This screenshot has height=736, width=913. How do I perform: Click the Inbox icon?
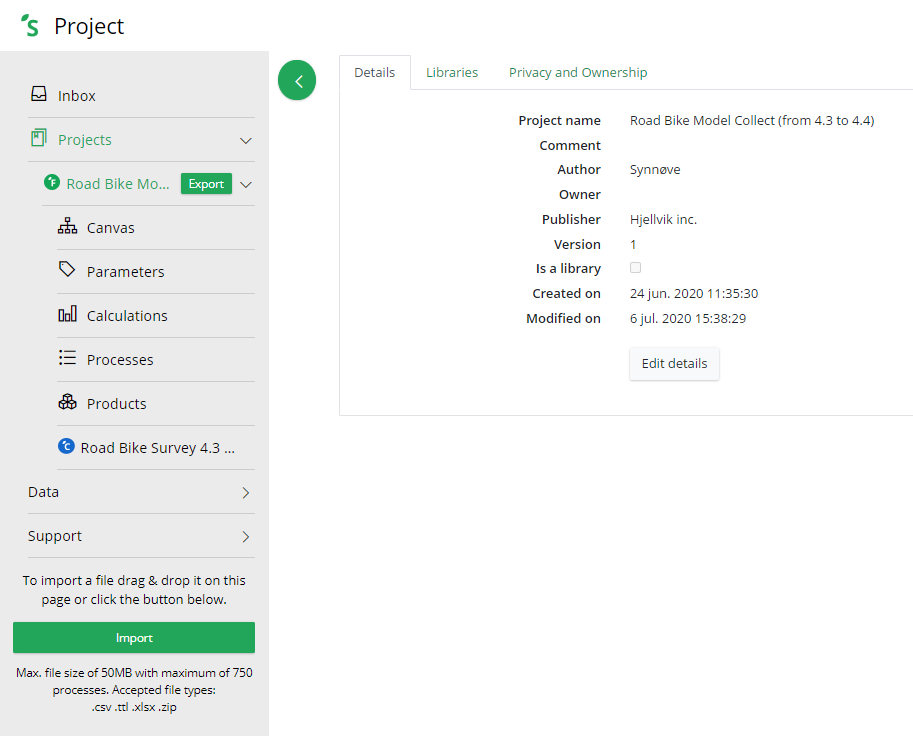[x=37, y=94]
